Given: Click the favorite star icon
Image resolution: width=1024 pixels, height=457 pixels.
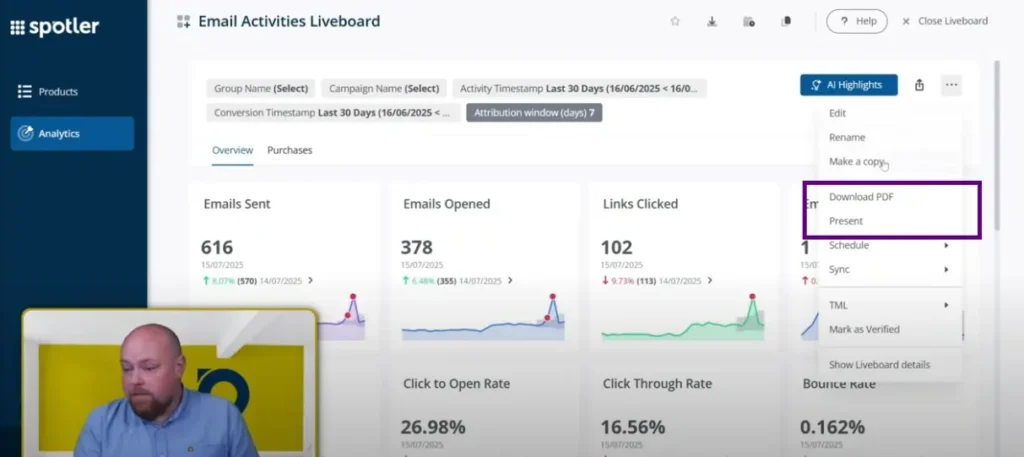Looking at the screenshot, I should (675, 21).
